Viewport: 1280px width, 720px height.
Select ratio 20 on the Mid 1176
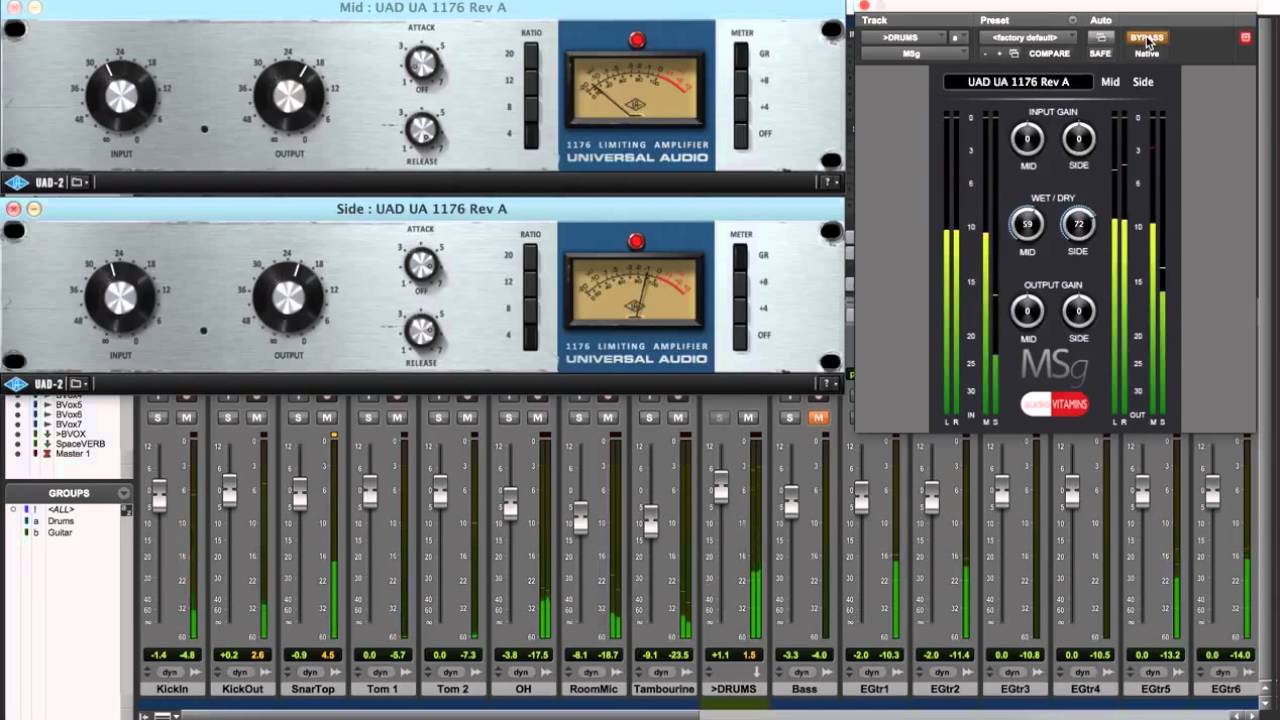531,54
